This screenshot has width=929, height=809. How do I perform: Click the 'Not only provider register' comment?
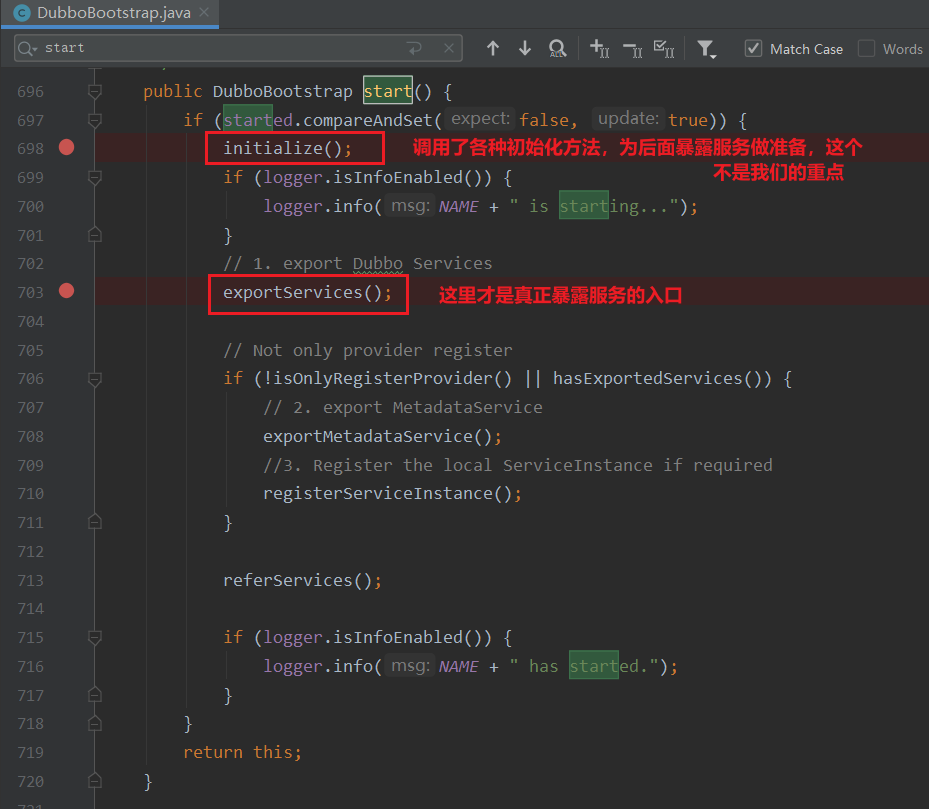368,350
